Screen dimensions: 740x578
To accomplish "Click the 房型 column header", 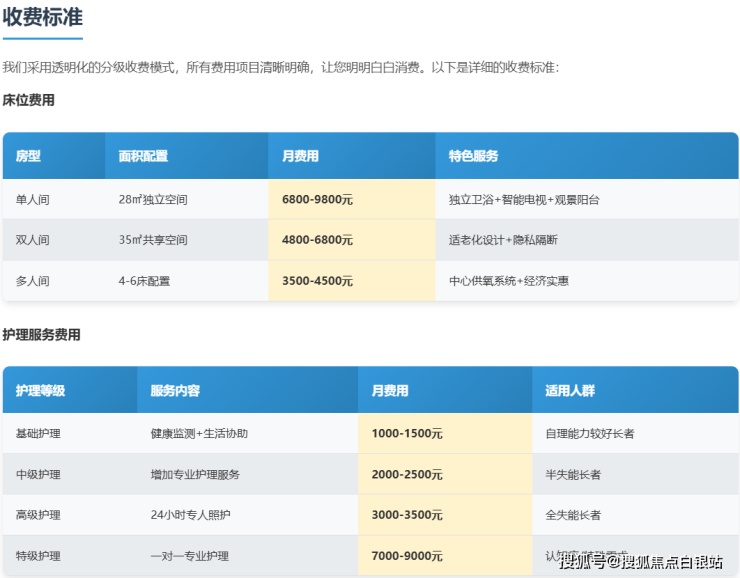I will (28, 156).
